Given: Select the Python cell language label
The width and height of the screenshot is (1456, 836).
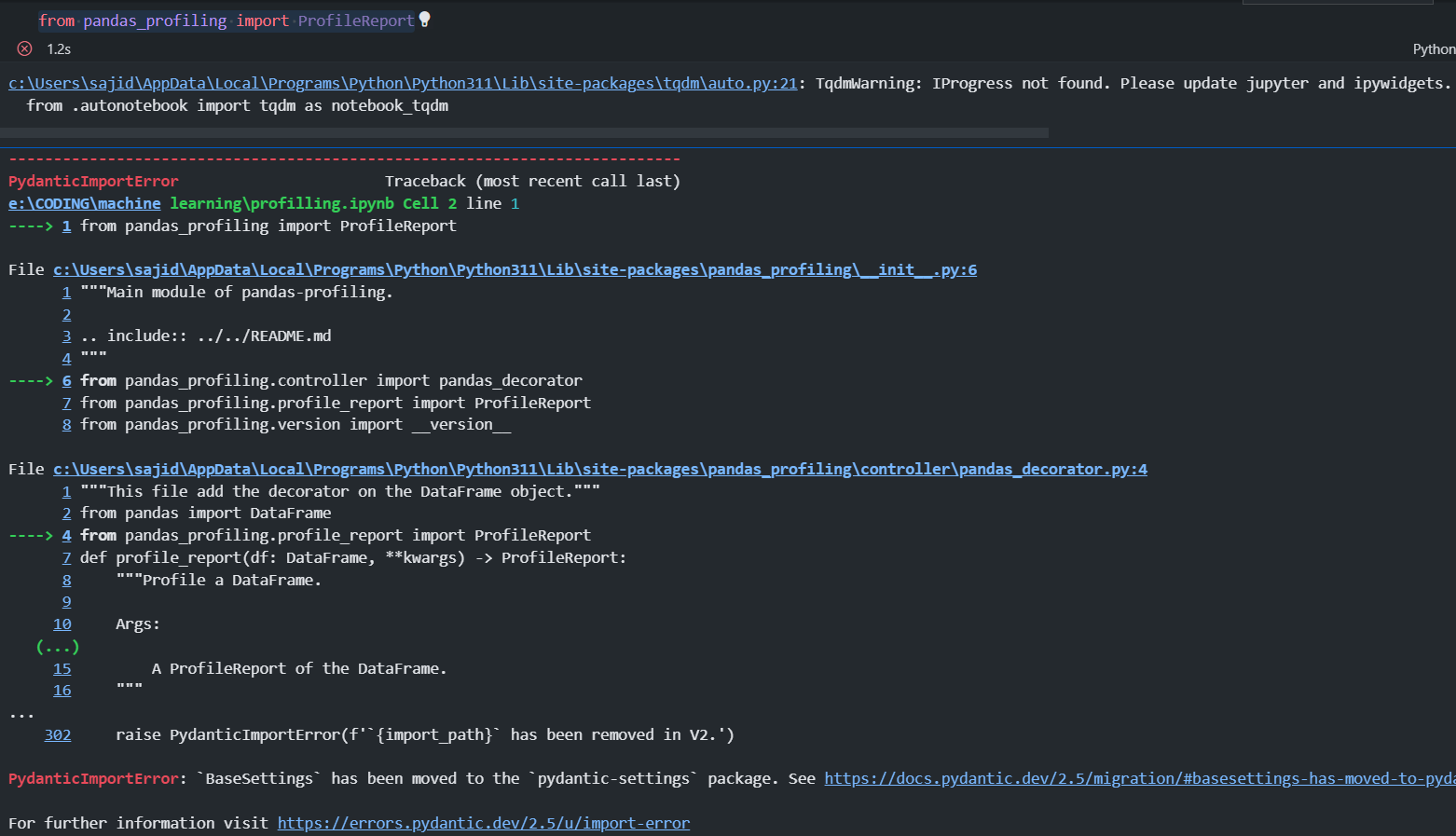Looking at the screenshot, I should coord(1433,49).
